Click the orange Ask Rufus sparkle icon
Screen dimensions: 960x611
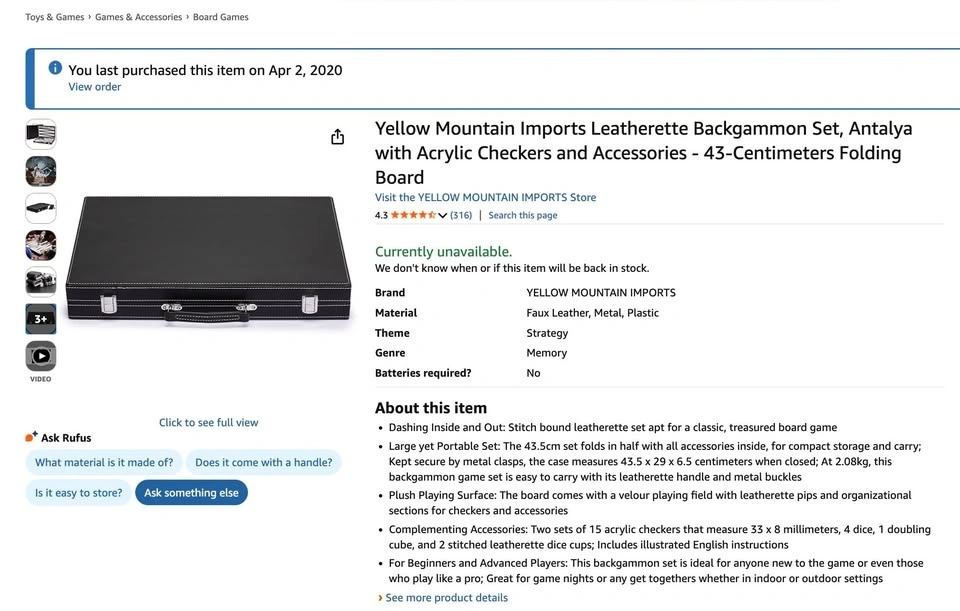tap(31, 437)
